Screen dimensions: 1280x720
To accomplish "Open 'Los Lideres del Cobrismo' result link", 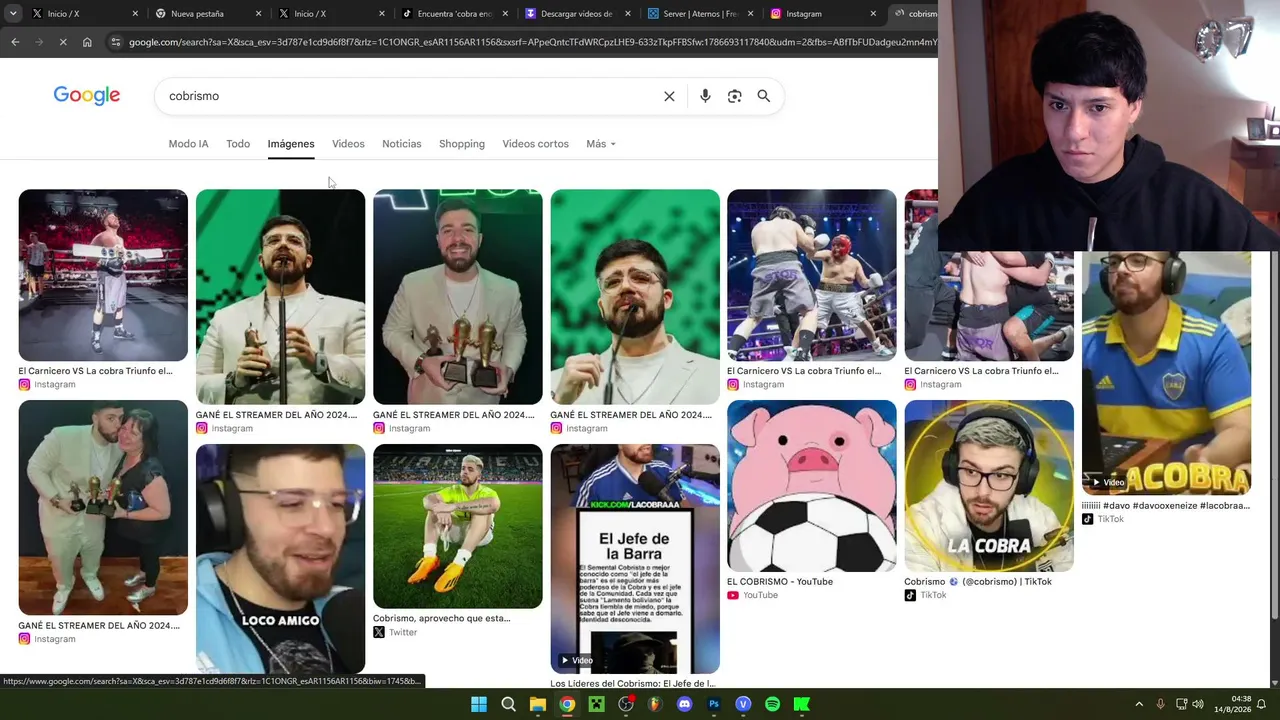I will pyautogui.click(x=633, y=684).
